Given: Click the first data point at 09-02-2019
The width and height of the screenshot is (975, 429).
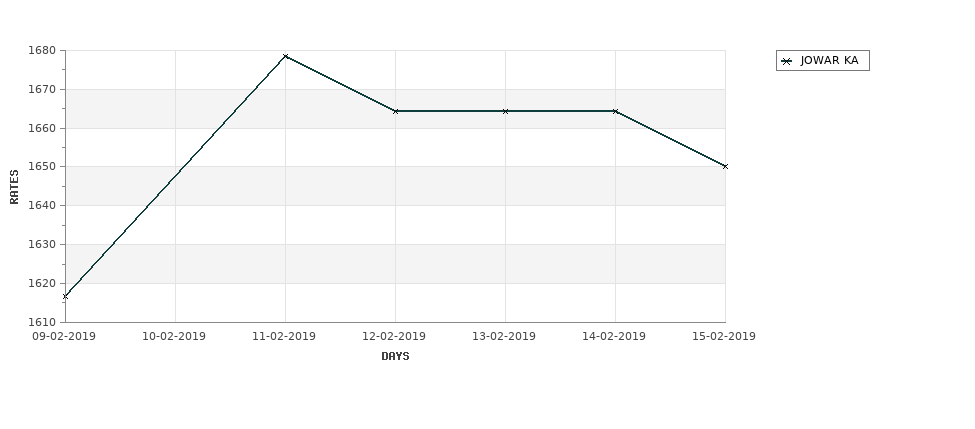Looking at the screenshot, I should [65, 296].
